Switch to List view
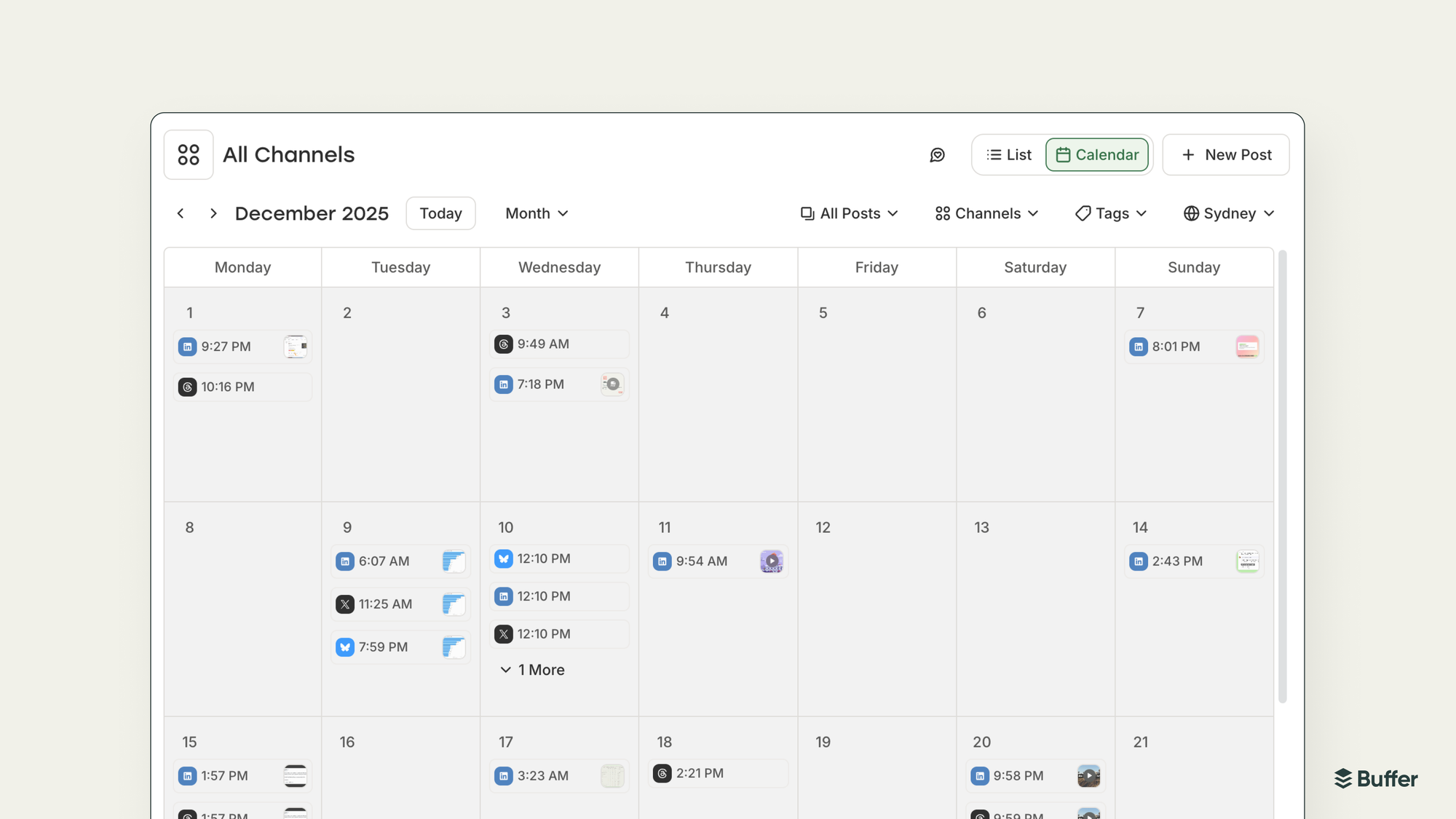The width and height of the screenshot is (1456, 819). coord(1009,155)
